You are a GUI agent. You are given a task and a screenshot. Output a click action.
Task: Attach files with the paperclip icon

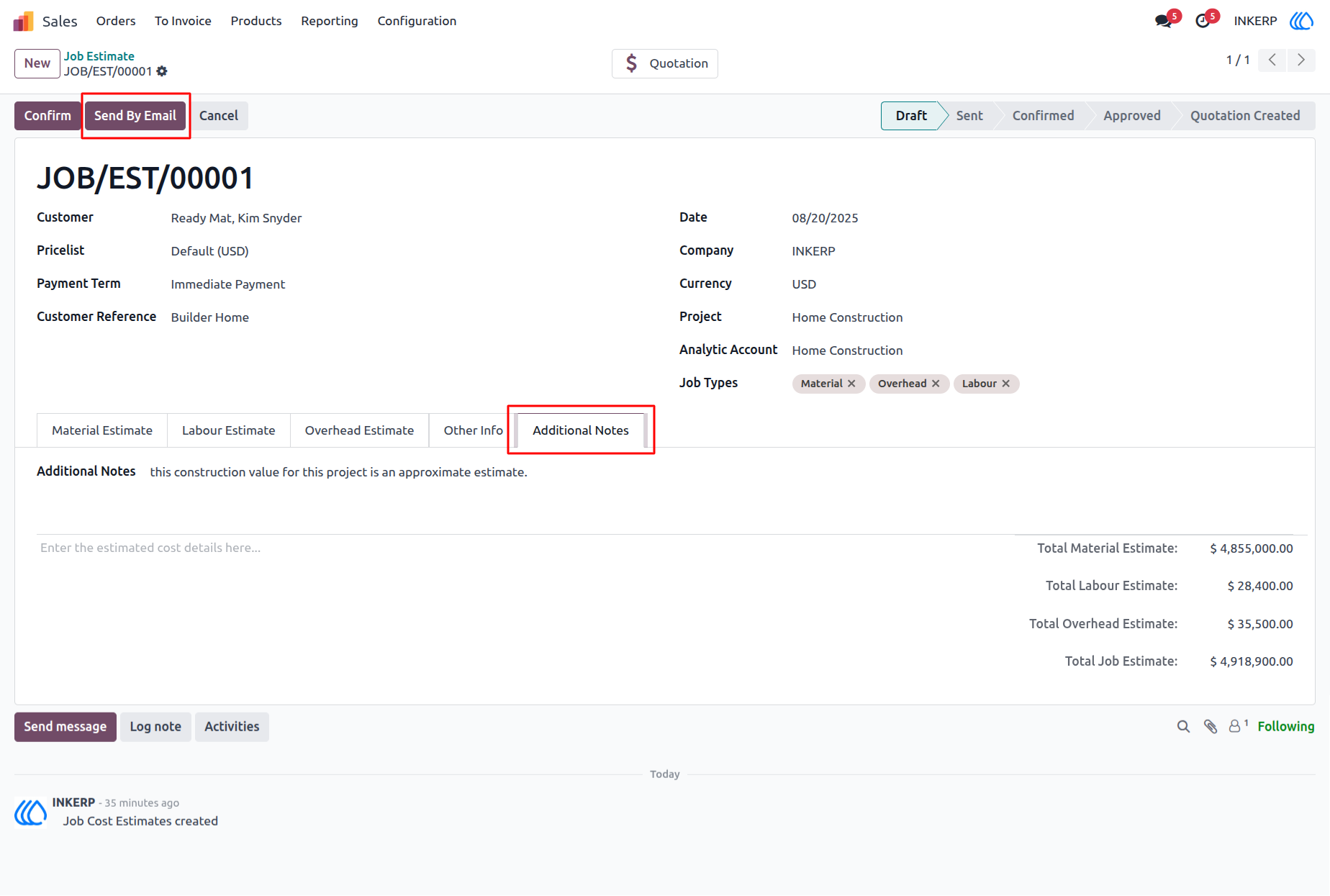pos(1211,727)
